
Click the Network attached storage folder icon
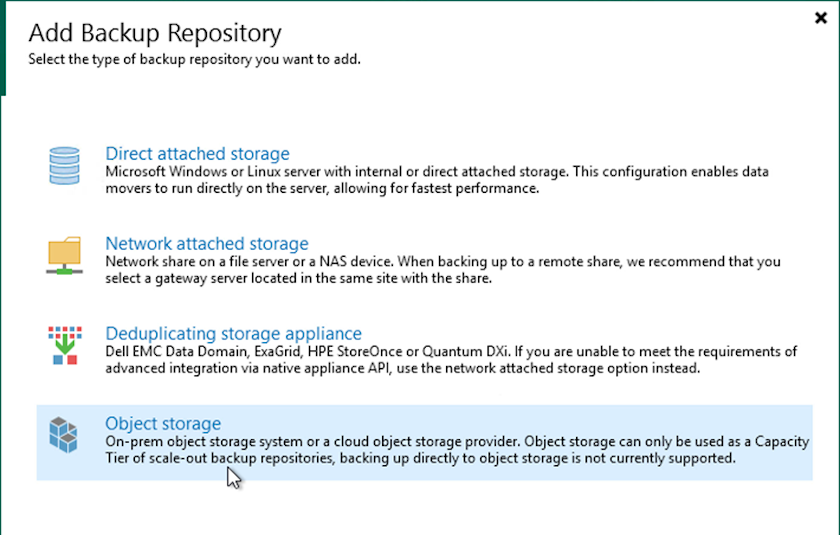(x=64, y=255)
